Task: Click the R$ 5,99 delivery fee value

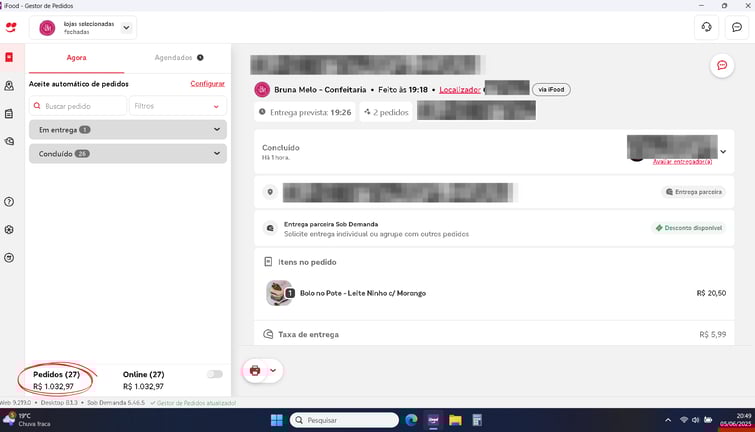Action: (x=713, y=334)
